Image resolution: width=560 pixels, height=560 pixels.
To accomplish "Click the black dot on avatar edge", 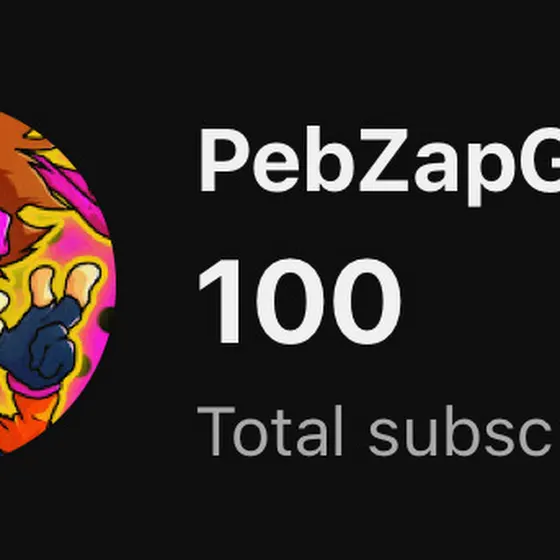I will [107, 320].
